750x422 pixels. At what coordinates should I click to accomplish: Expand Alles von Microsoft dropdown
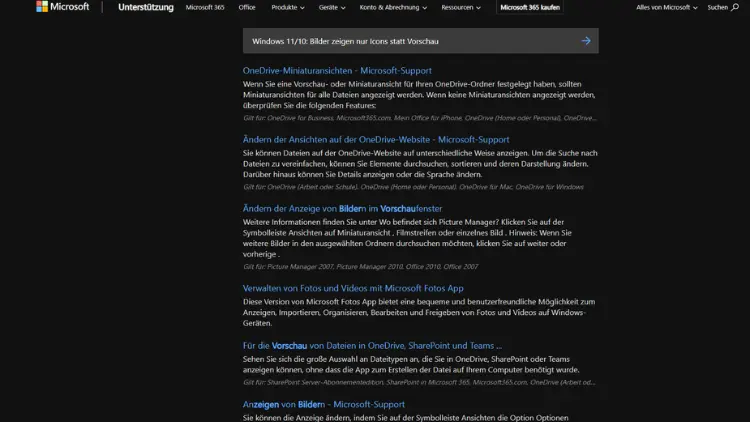pyautogui.click(x=667, y=7)
